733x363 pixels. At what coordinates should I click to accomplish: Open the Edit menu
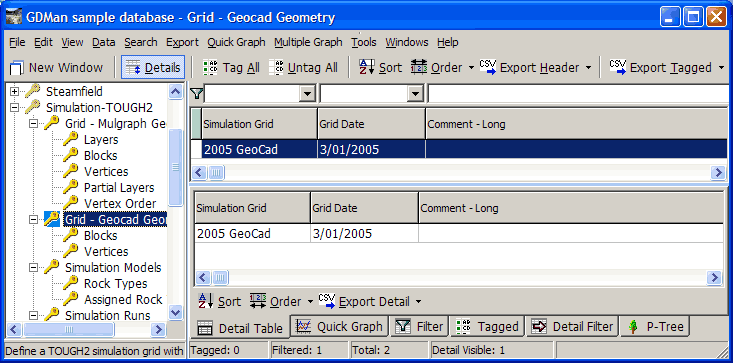point(43,42)
